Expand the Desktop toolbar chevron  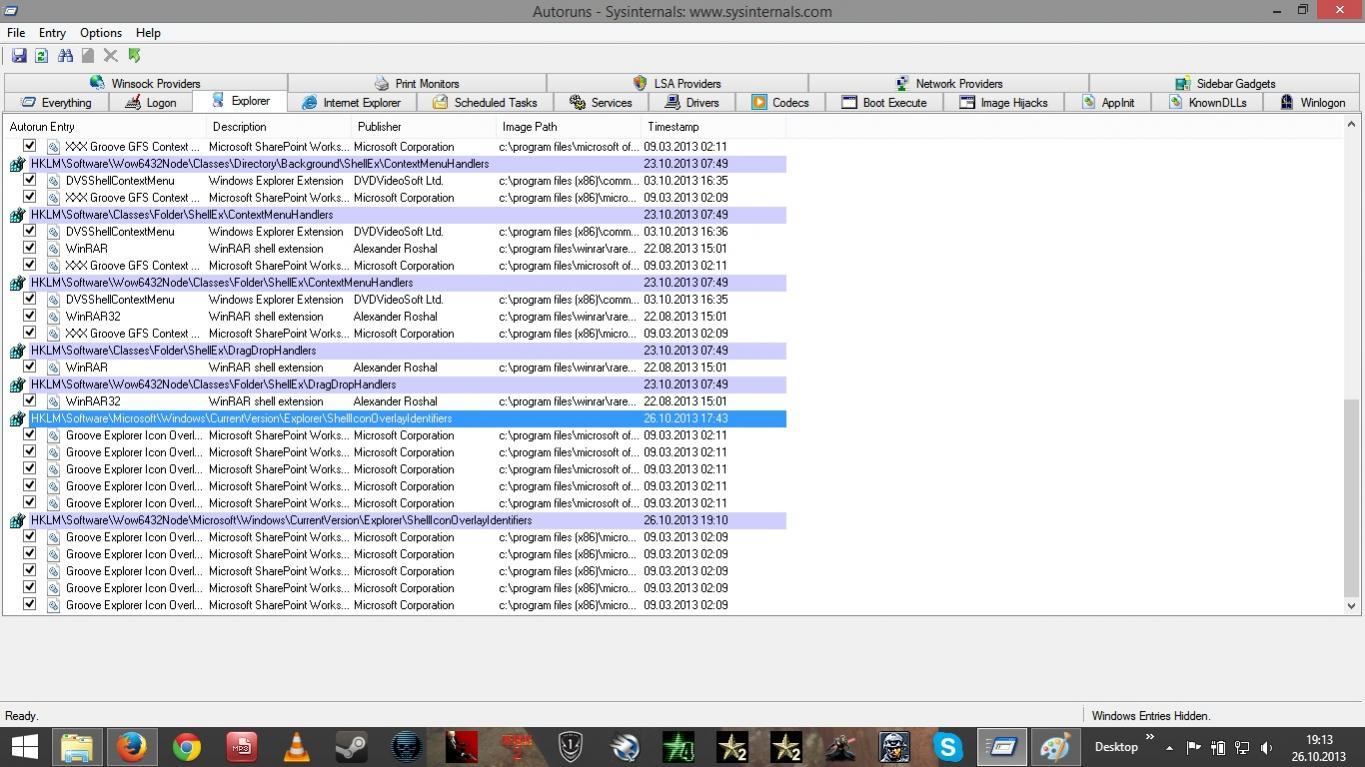(1150, 738)
